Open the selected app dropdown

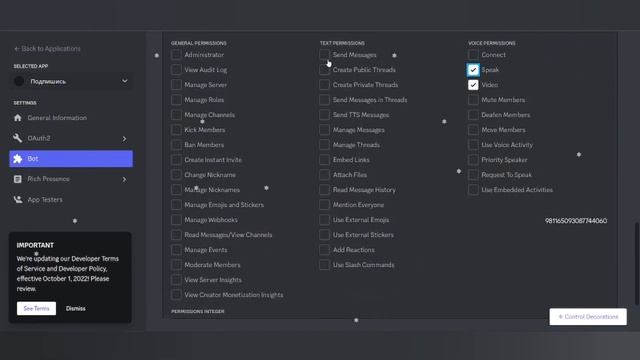[x=71, y=81]
